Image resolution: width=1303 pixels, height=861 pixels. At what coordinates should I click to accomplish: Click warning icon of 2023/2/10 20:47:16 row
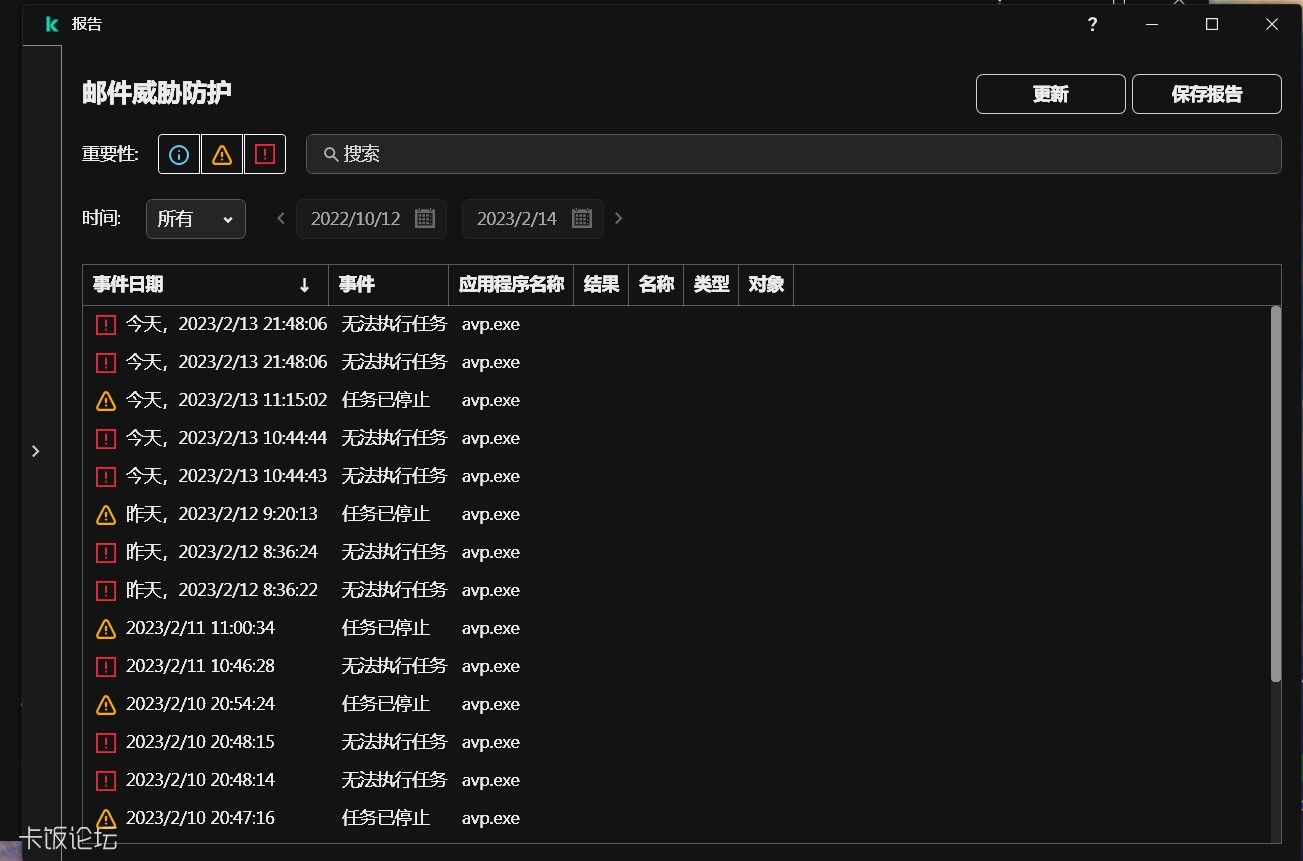coord(106,818)
